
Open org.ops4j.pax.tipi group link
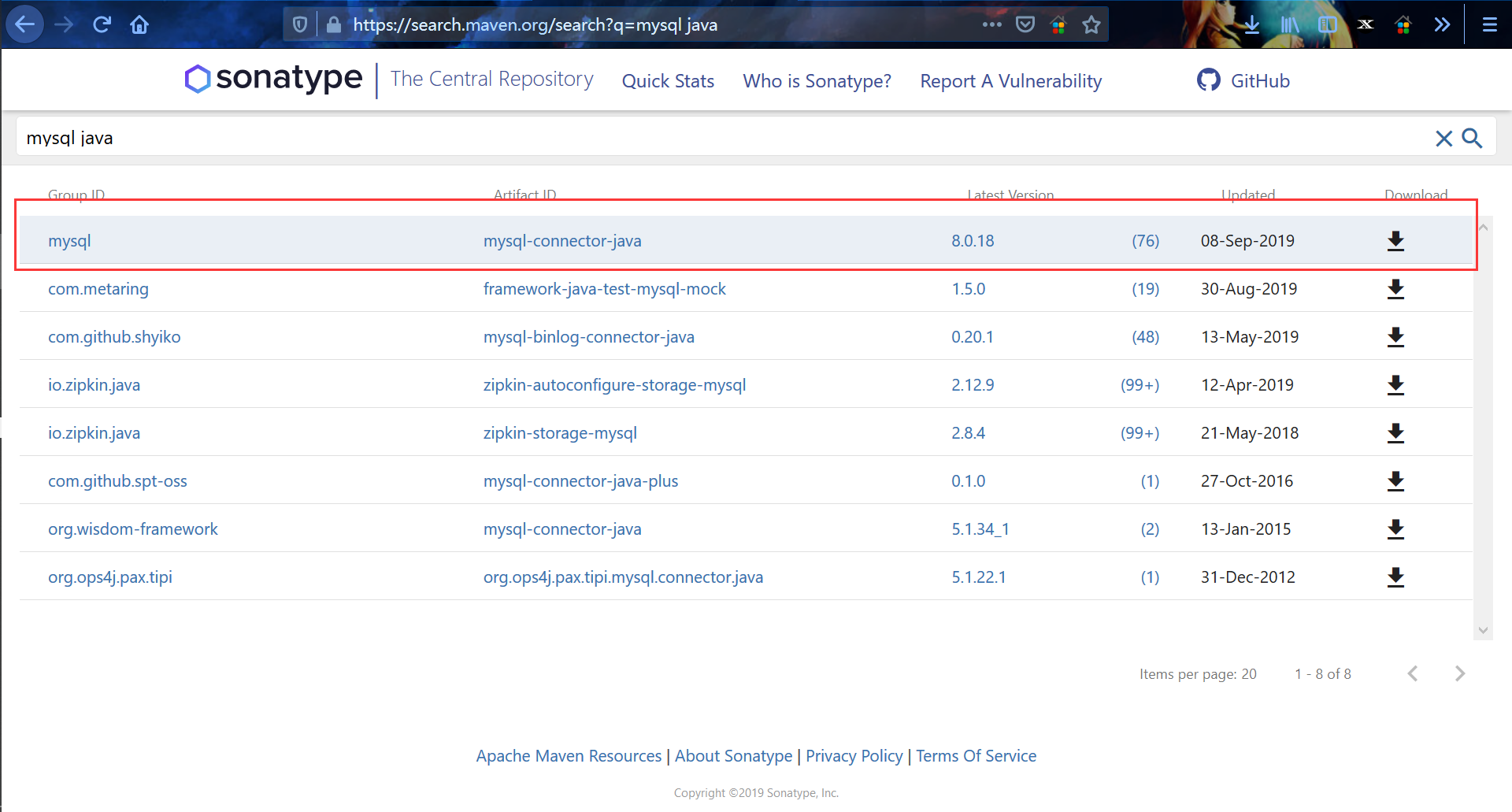(x=110, y=577)
